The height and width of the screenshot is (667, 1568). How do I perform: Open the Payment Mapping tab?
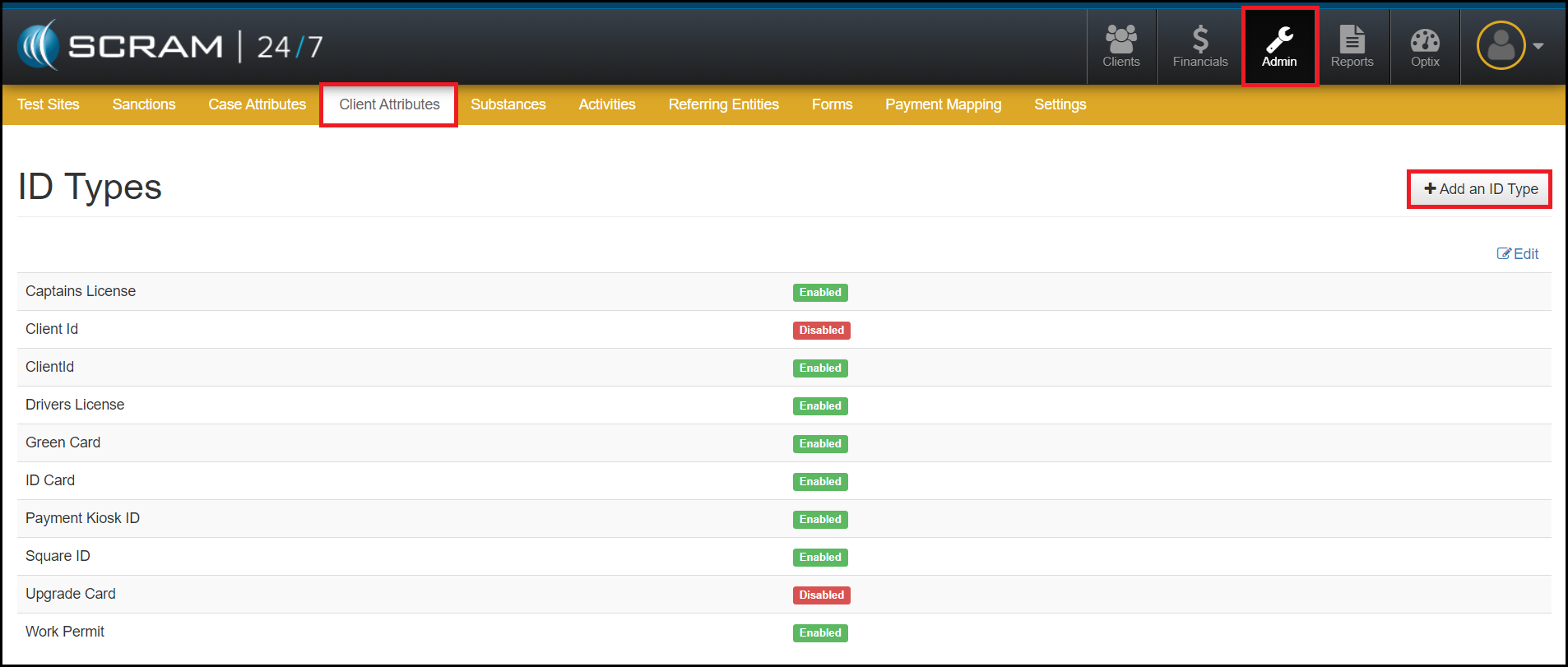click(943, 104)
